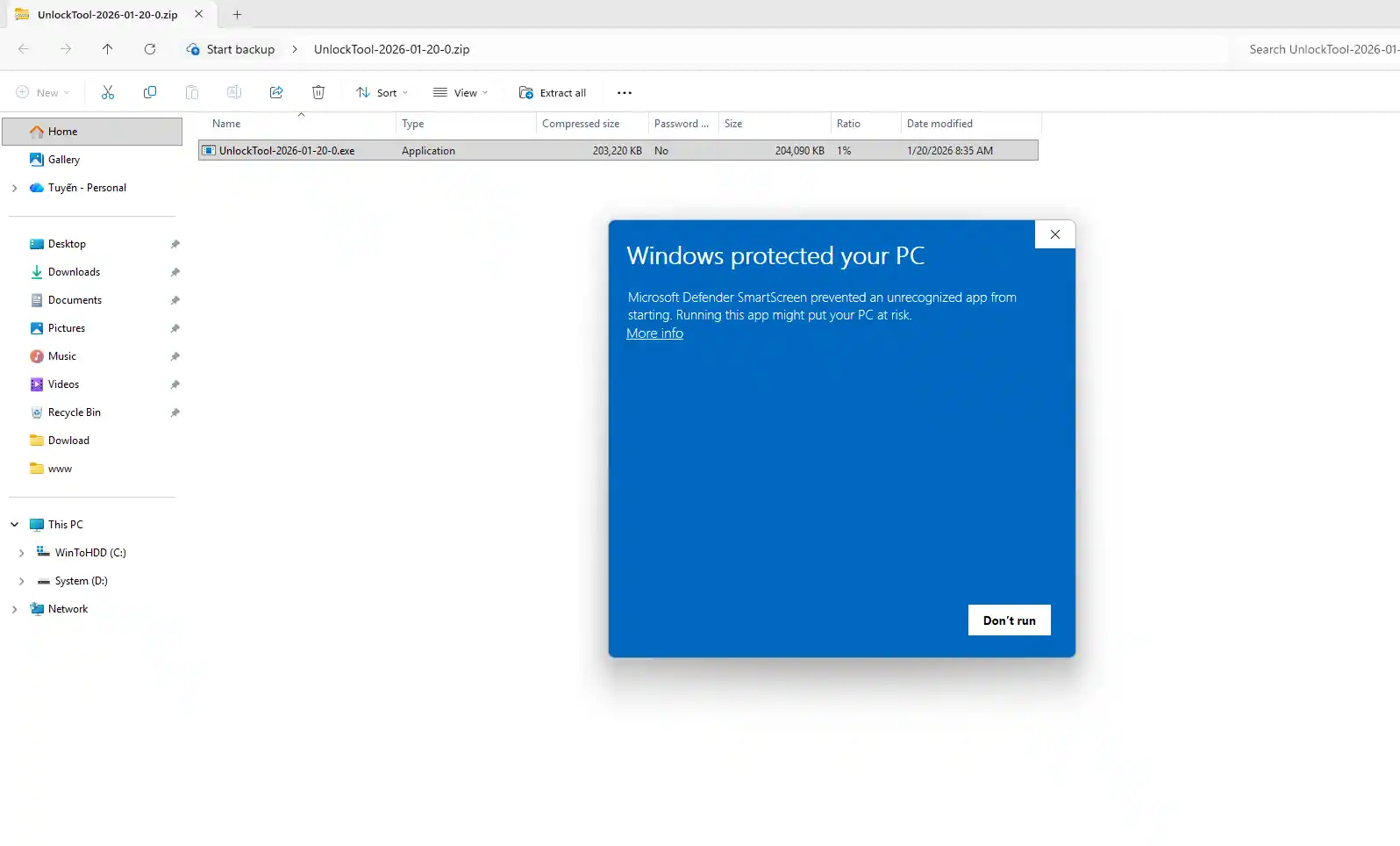Unpin Videos from Quick access
This screenshot has height=846, width=1400.
coord(175,384)
